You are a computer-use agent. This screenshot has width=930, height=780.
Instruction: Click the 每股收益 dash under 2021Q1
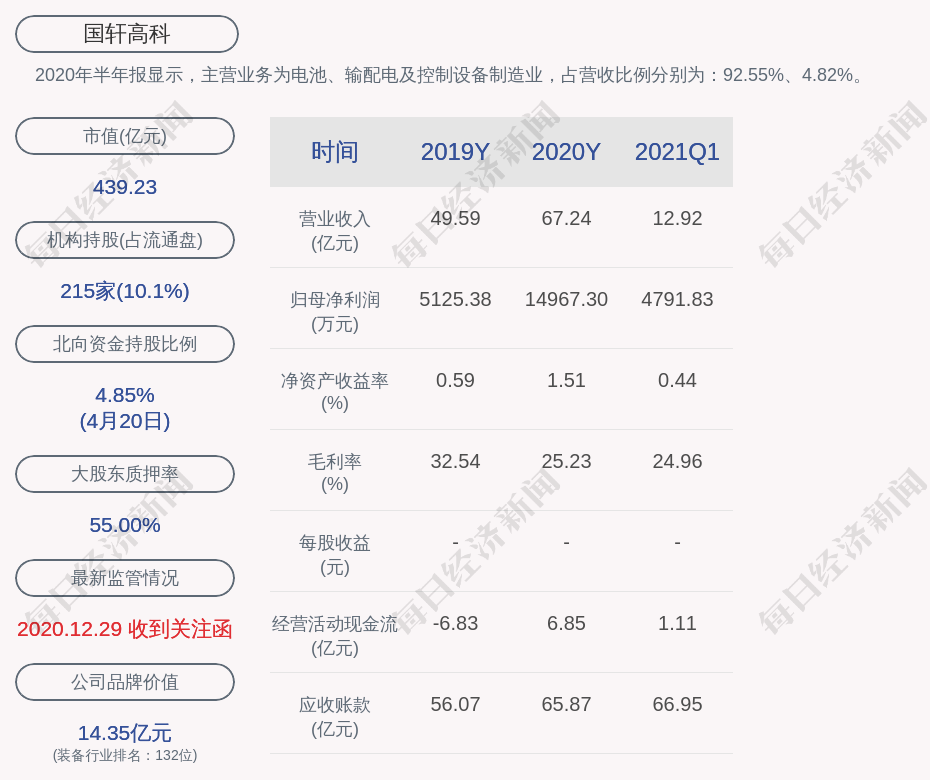pyautogui.click(x=677, y=542)
